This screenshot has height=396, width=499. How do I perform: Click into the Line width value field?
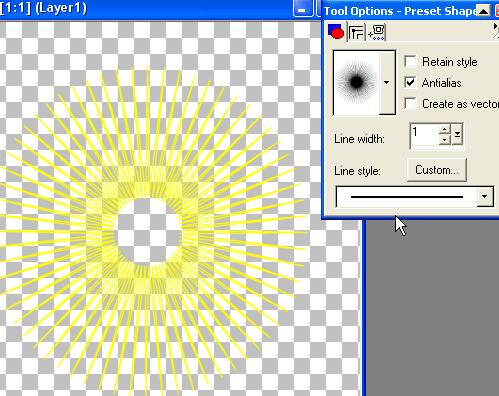(425, 135)
